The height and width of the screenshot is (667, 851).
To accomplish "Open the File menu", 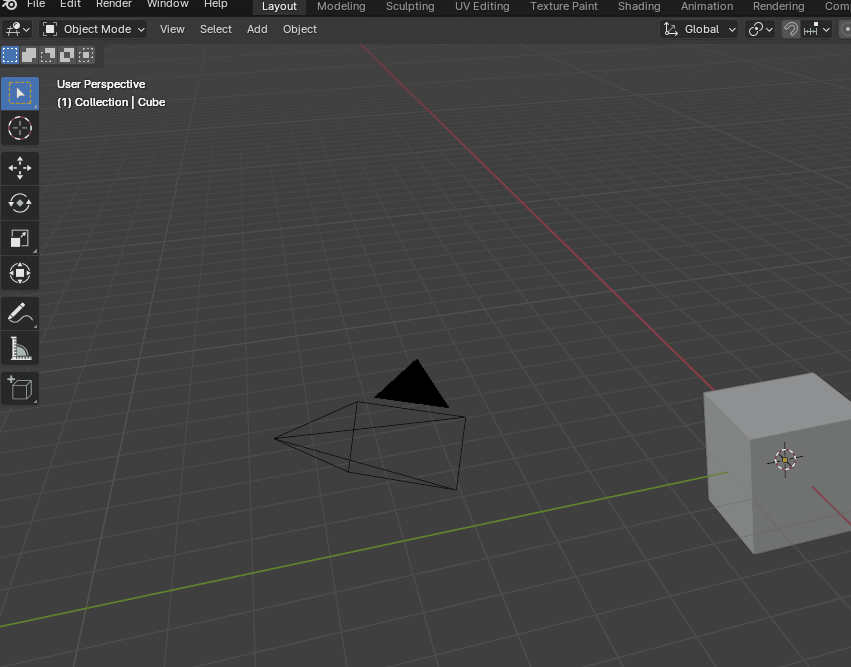I will [x=36, y=4].
